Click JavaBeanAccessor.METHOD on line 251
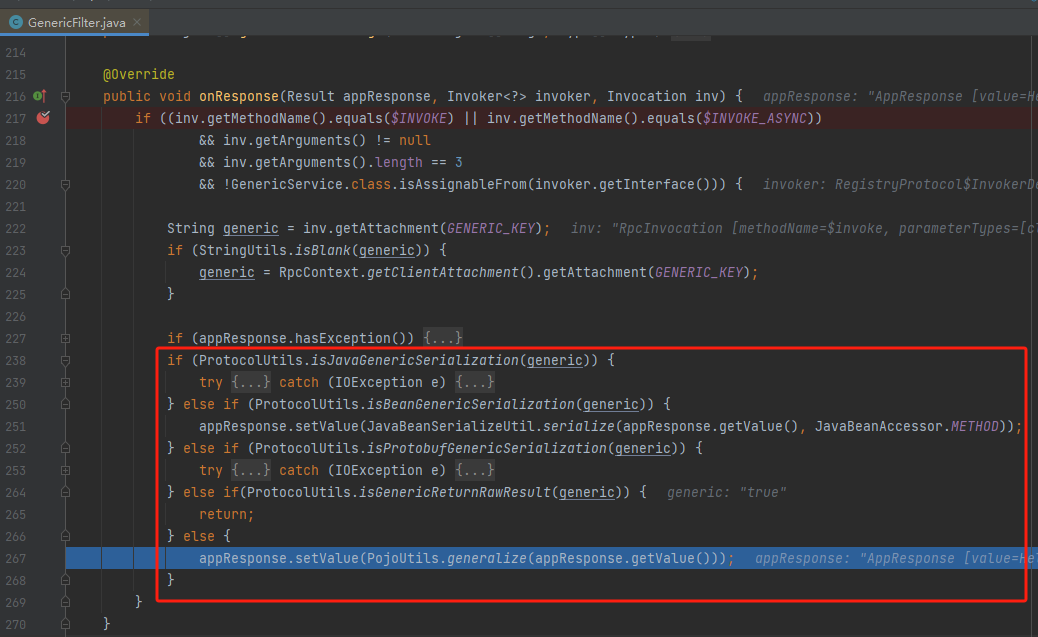 906,426
